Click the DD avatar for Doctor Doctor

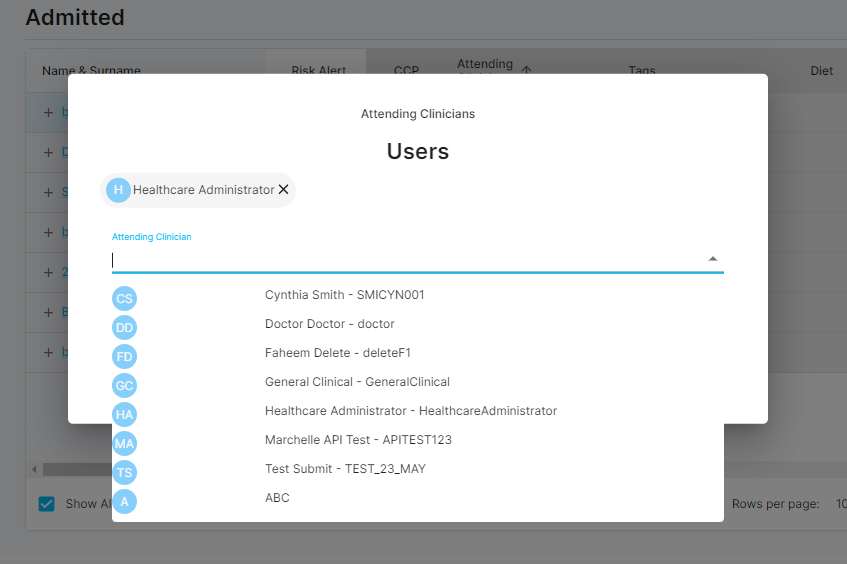[x=124, y=327]
